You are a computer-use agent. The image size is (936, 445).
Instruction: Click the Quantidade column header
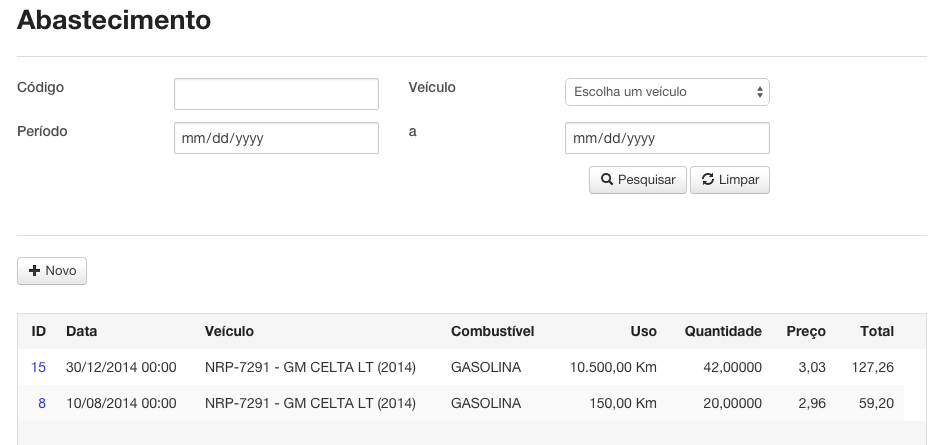(x=723, y=331)
